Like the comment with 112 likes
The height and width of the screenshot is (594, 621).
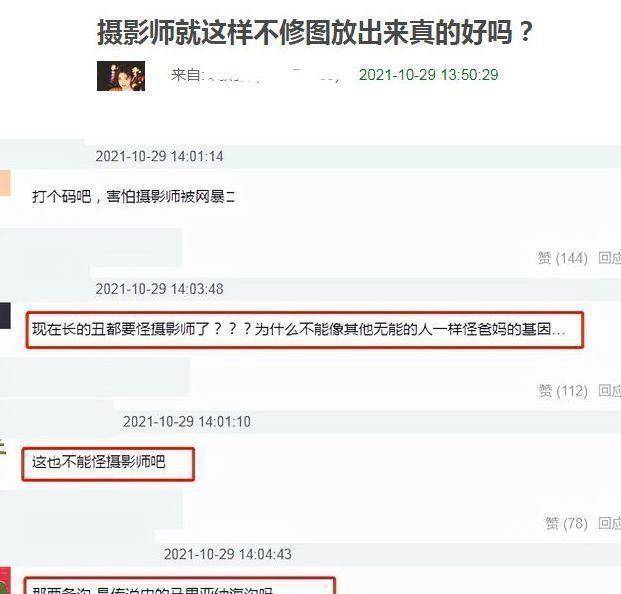[x=562, y=391]
